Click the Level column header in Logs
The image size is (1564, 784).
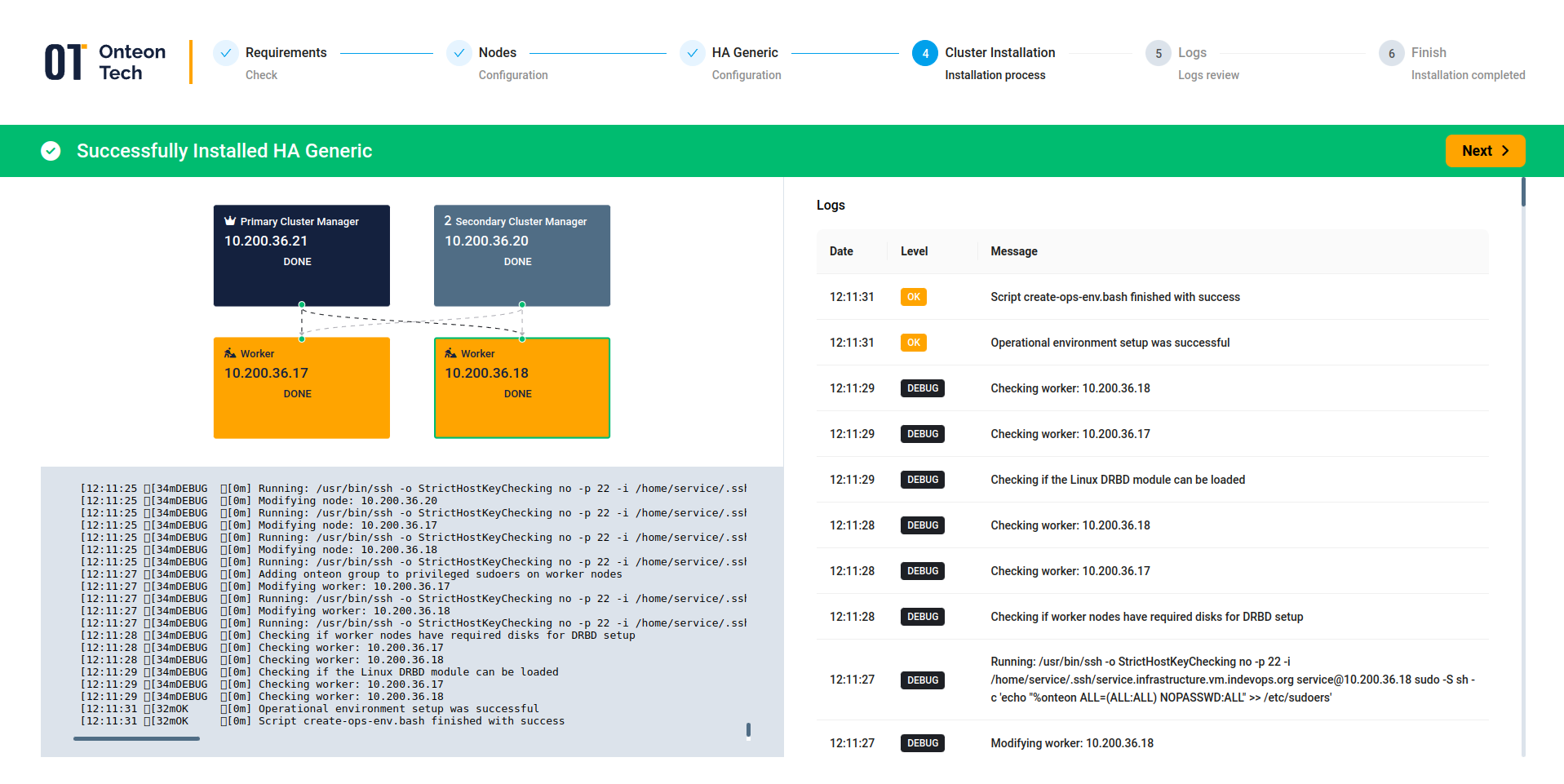914,251
